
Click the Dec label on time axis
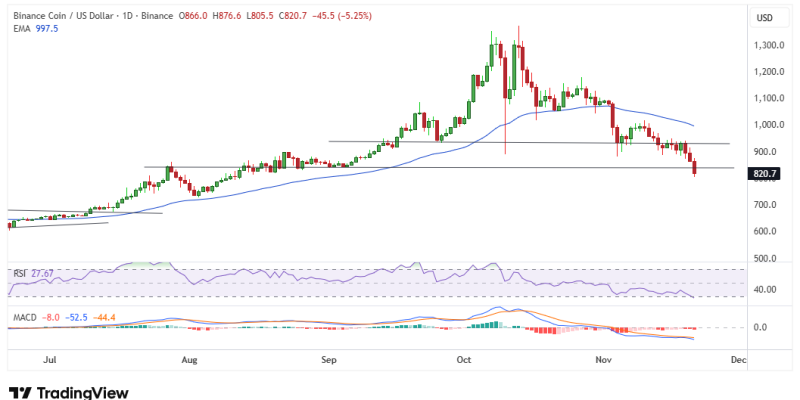tap(738, 356)
